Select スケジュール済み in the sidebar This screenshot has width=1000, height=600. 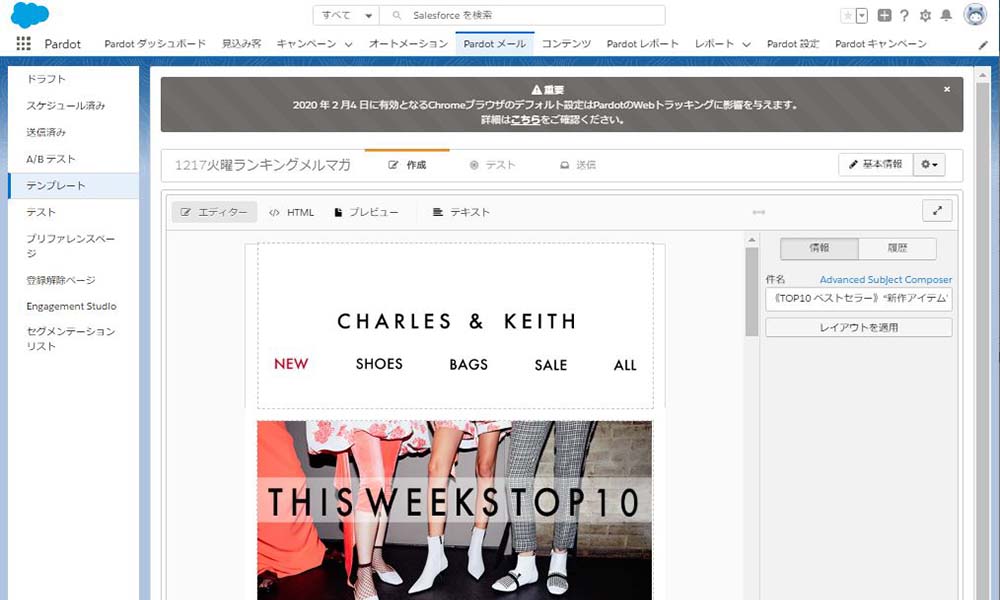tap(73, 106)
